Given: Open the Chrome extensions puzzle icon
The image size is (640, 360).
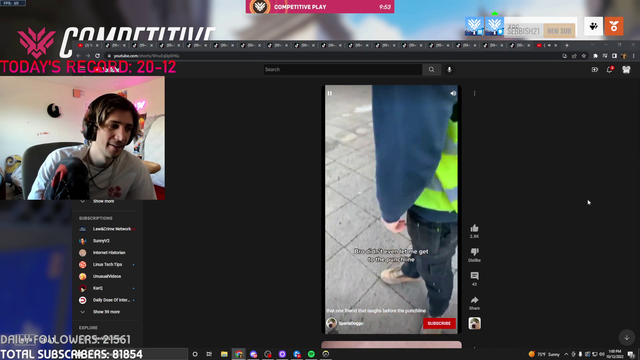Looking at the screenshot, I should coord(596,56).
